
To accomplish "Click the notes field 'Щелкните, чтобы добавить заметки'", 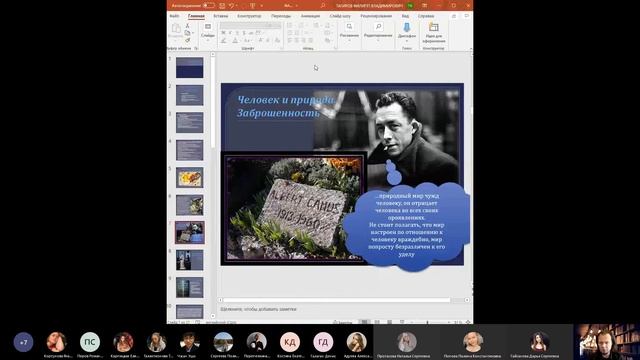I will pyautogui.click(x=259, y=309).
